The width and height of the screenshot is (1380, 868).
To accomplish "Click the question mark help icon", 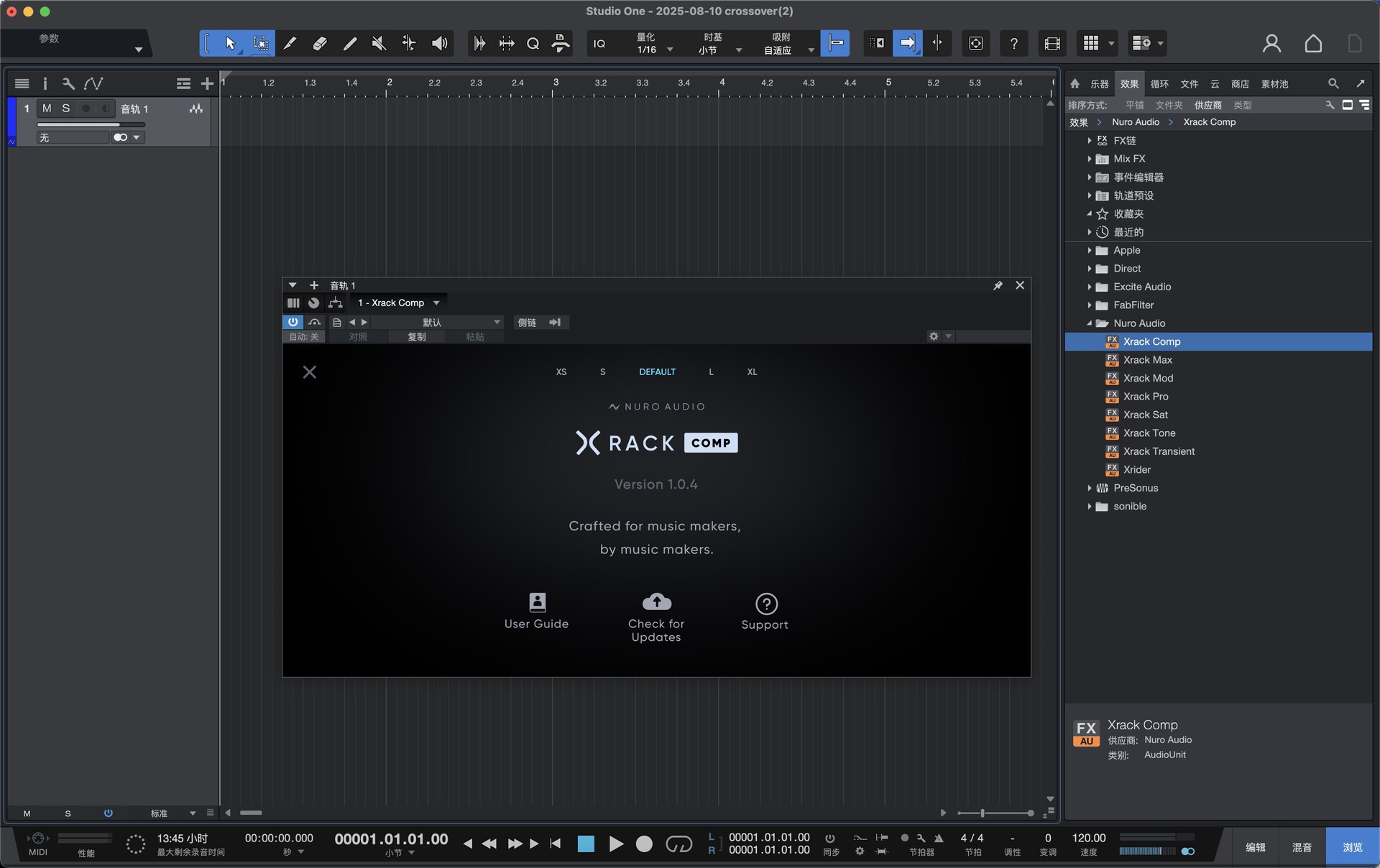I will (1013, 43).
